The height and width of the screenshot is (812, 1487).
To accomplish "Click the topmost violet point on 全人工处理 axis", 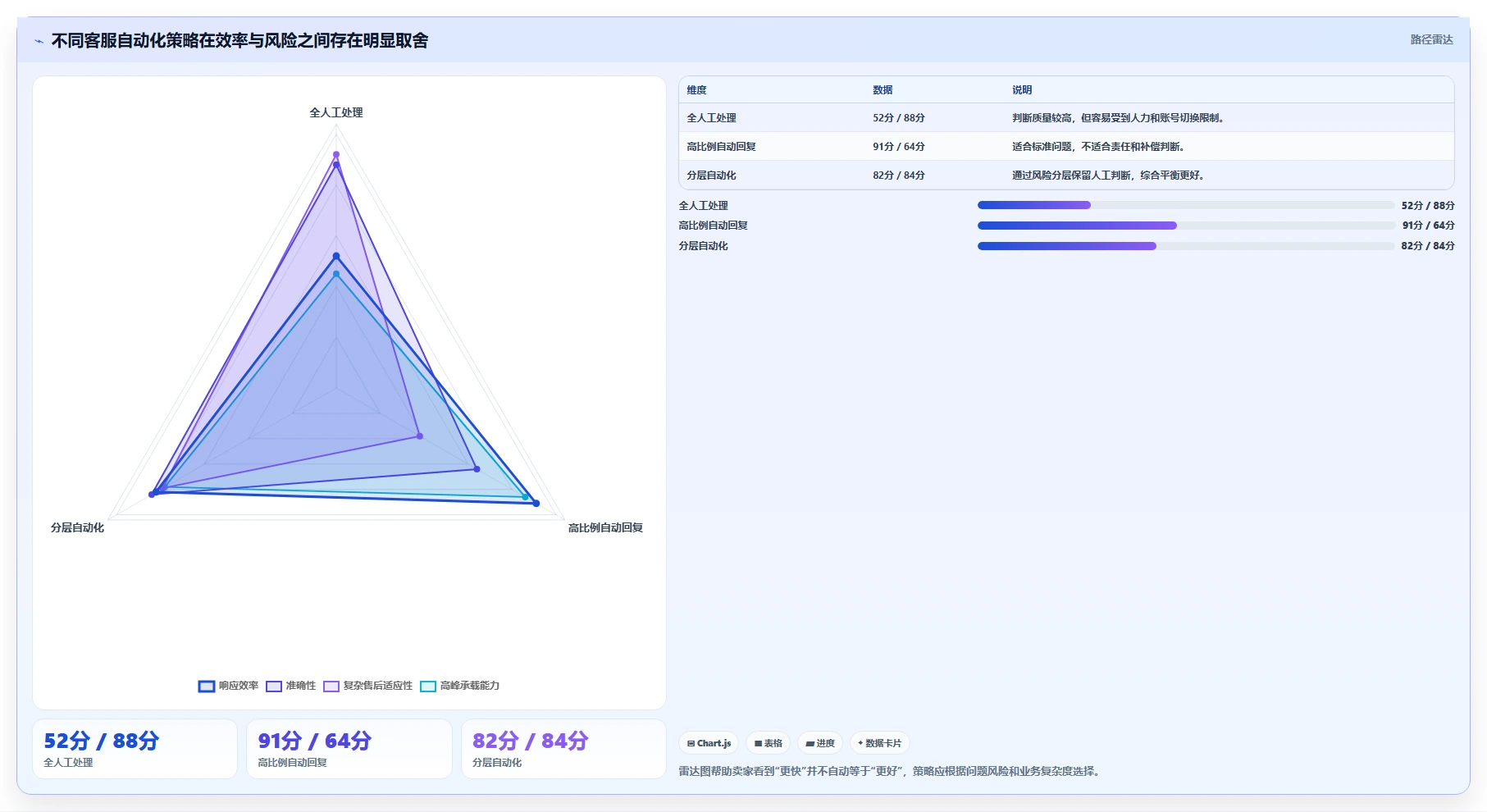I will pyautogui.click(x=336, y=154).
